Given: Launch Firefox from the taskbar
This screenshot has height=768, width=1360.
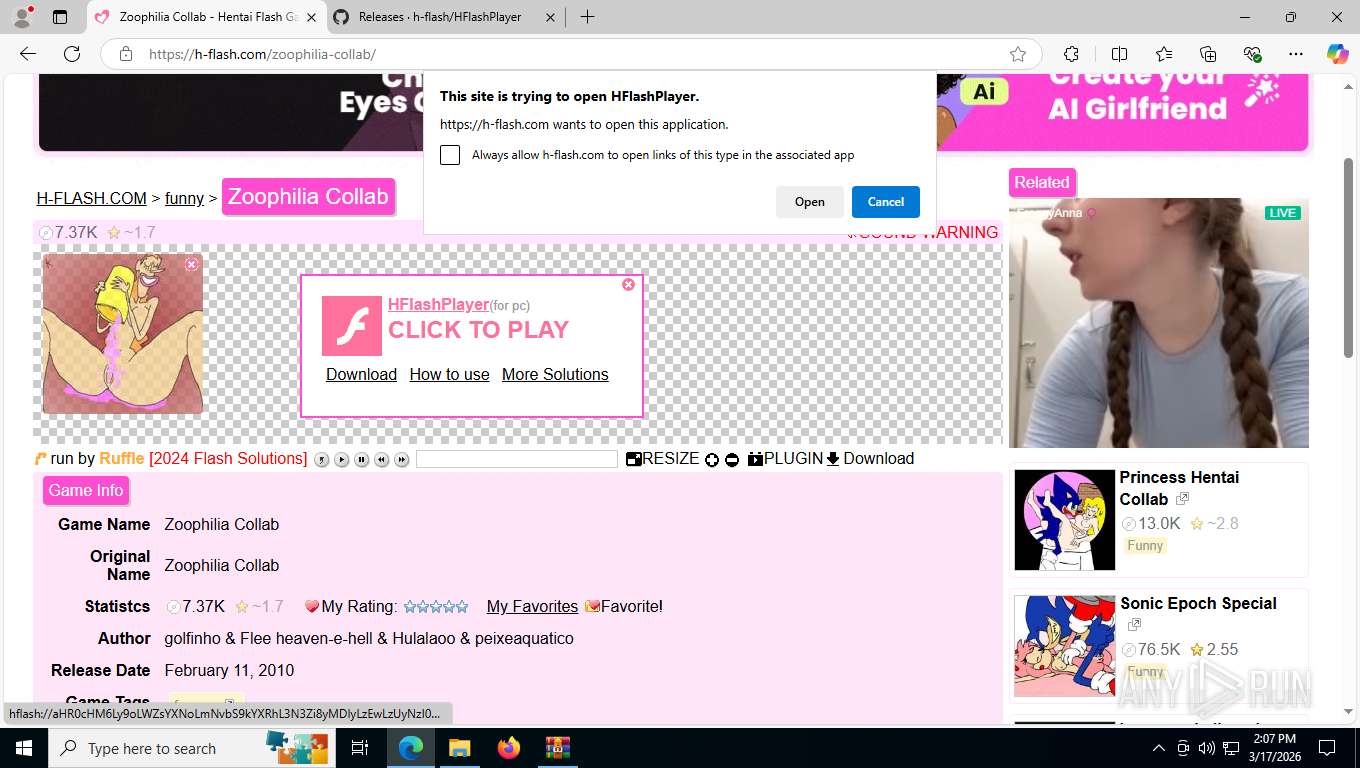Looking at the screenshot, I should tap(509, 748).
